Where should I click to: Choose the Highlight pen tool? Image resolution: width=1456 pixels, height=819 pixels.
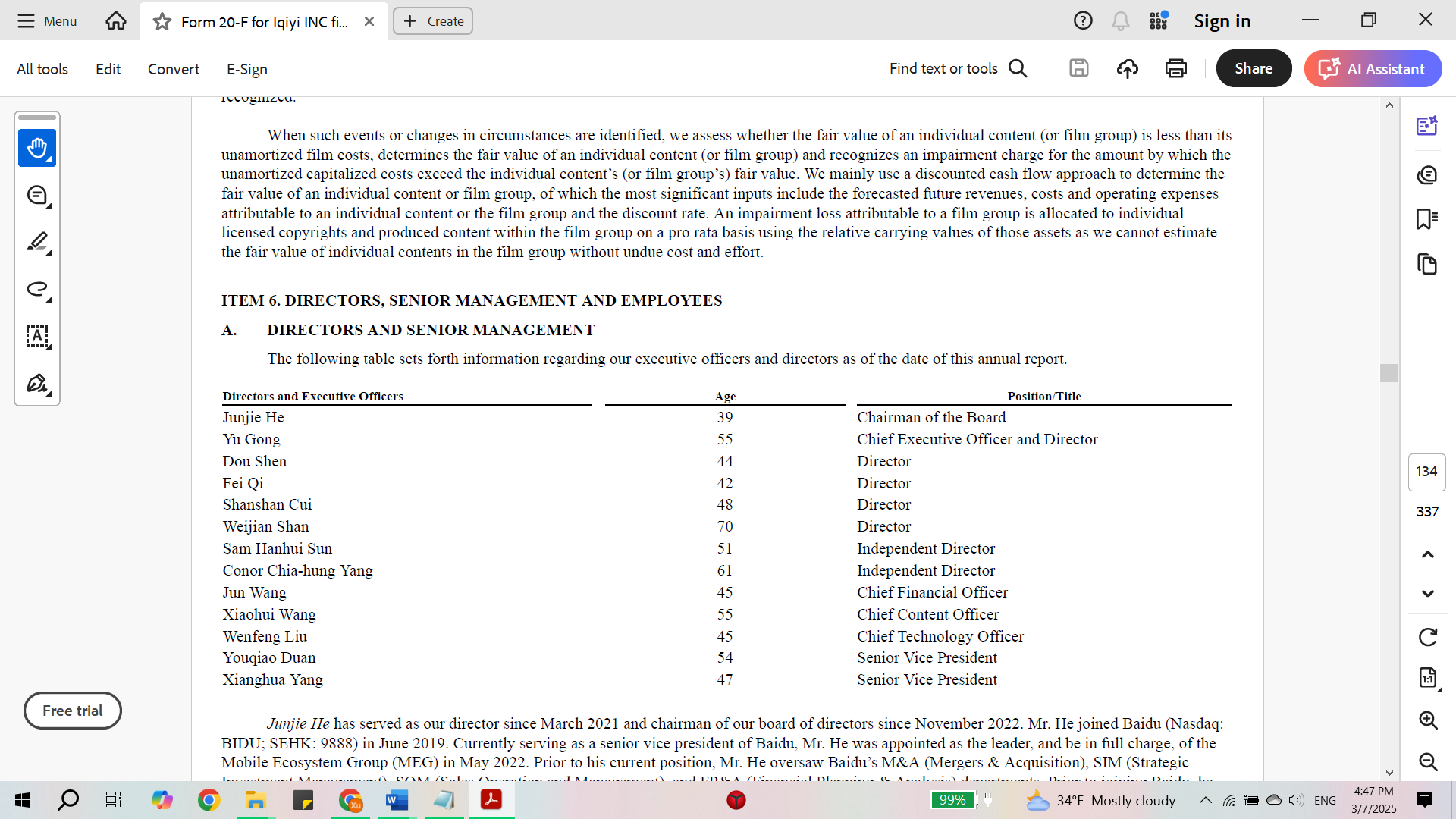pyautogui.click(x=37, y=243)
